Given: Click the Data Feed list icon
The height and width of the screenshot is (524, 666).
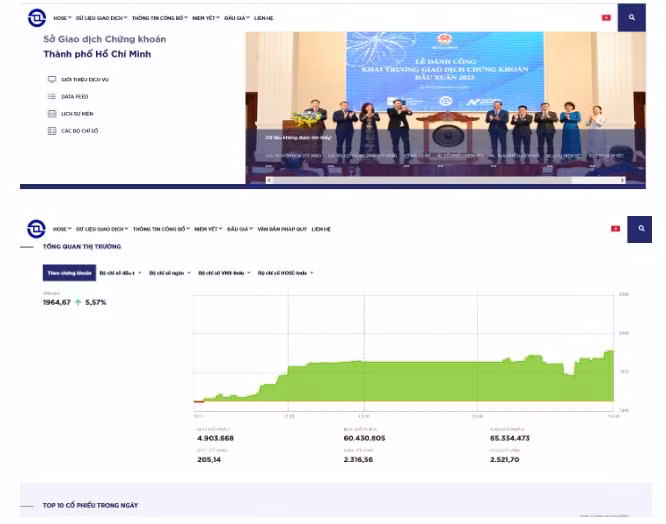Looking at the screenshot, I should click(x=52, y=96).
